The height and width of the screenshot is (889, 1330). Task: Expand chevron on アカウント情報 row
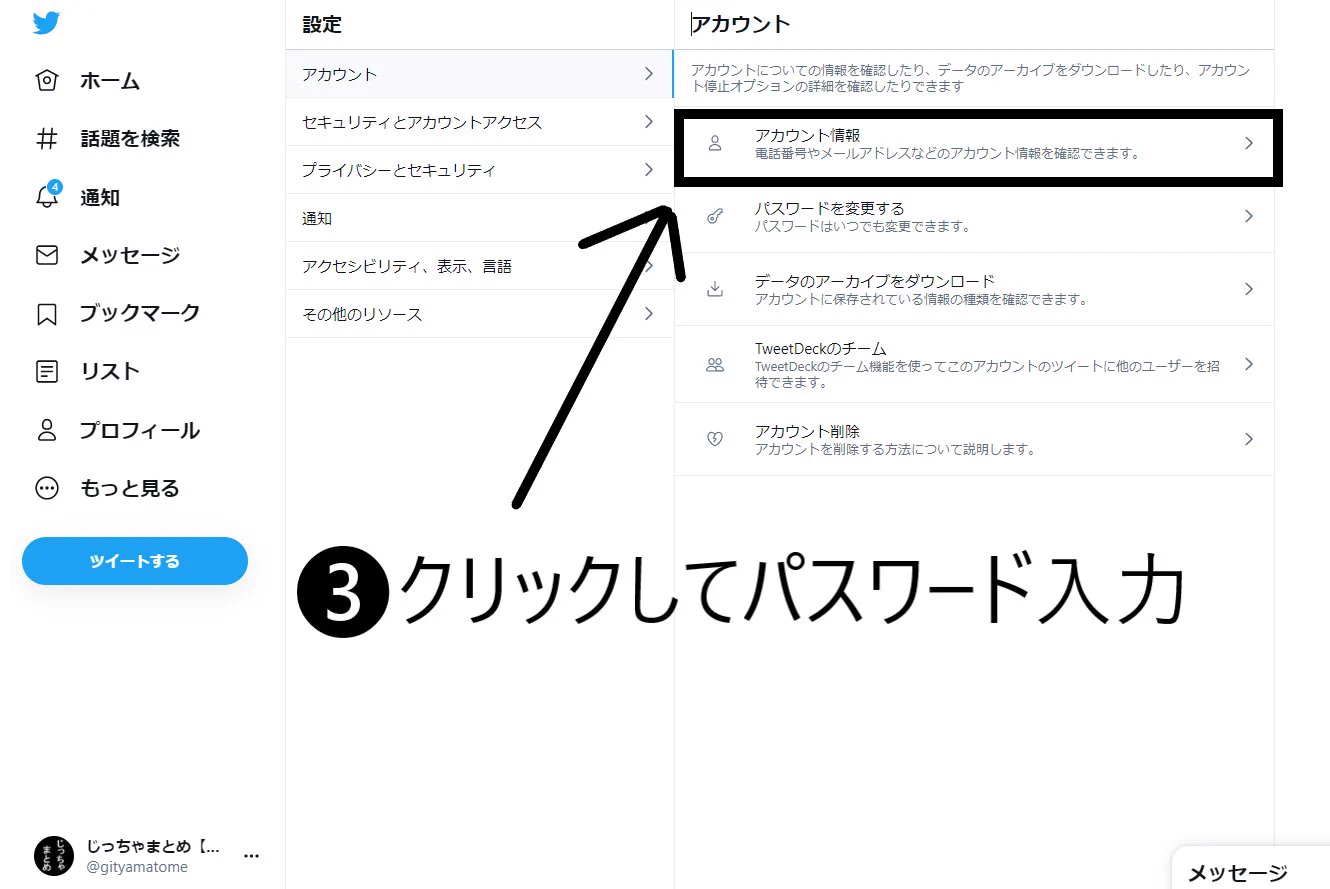pos(1248,144)
